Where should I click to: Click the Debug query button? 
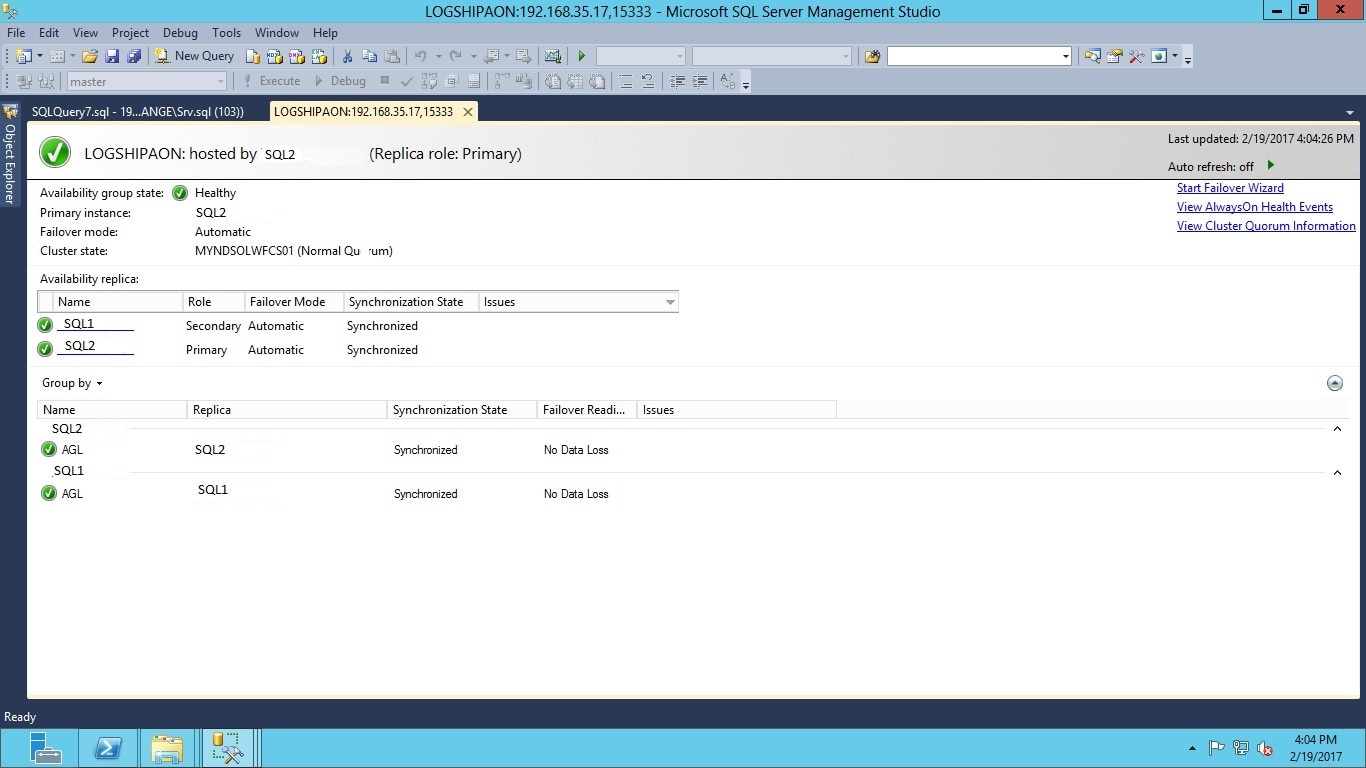(x=340, y=81)
